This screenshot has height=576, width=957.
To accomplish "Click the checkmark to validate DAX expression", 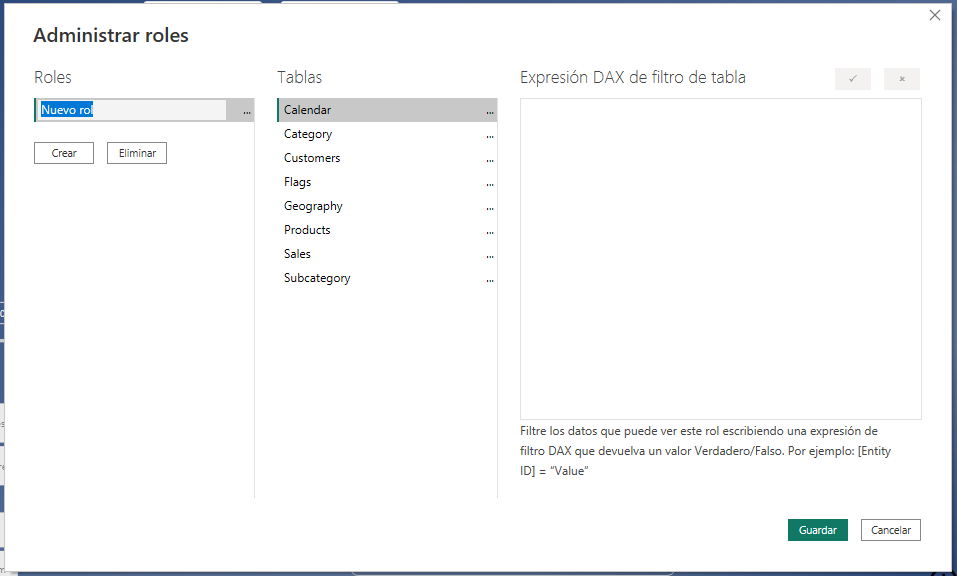I will [x=852, y=79].
